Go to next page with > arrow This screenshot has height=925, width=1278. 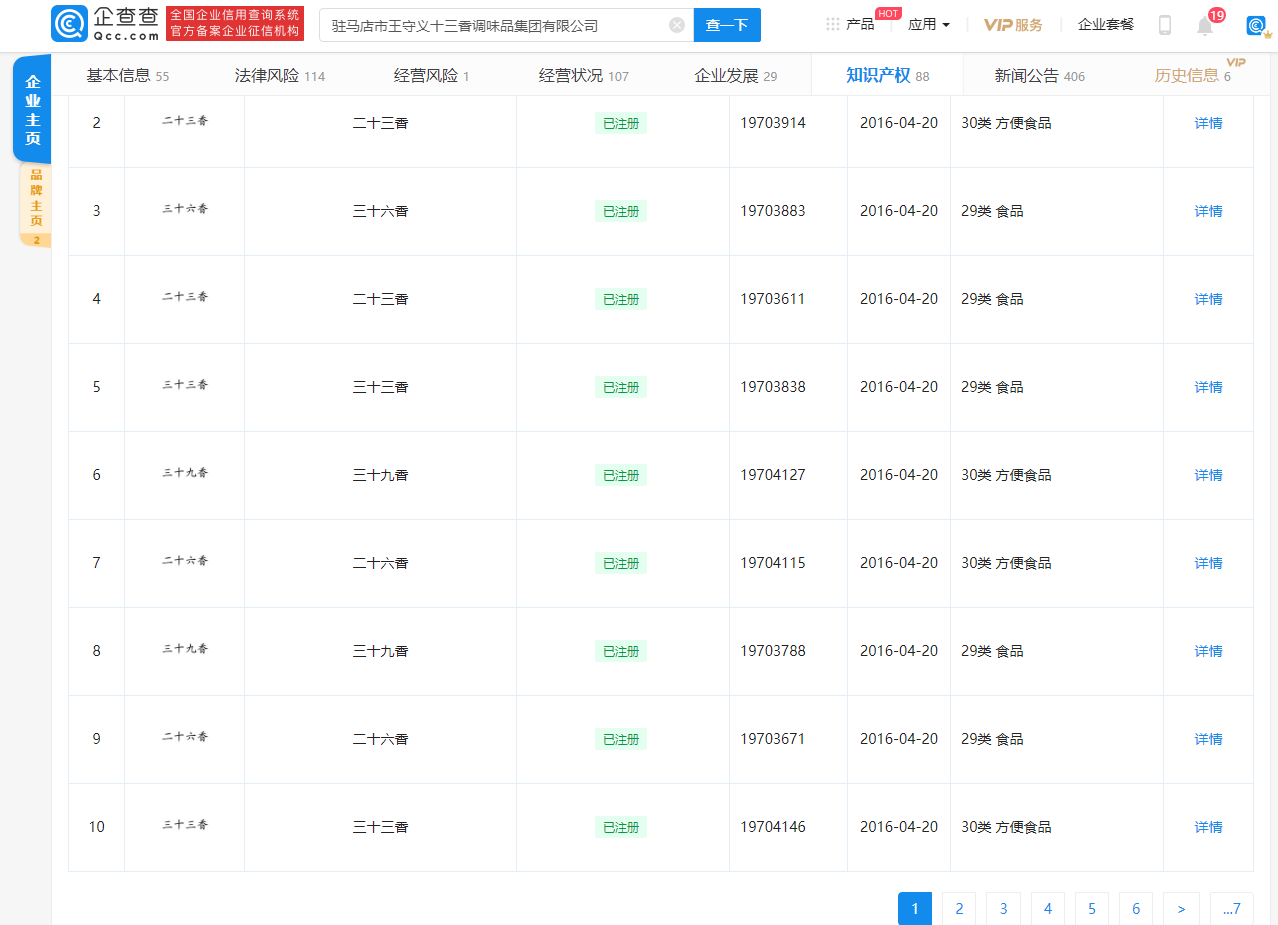click(1181, 908)
